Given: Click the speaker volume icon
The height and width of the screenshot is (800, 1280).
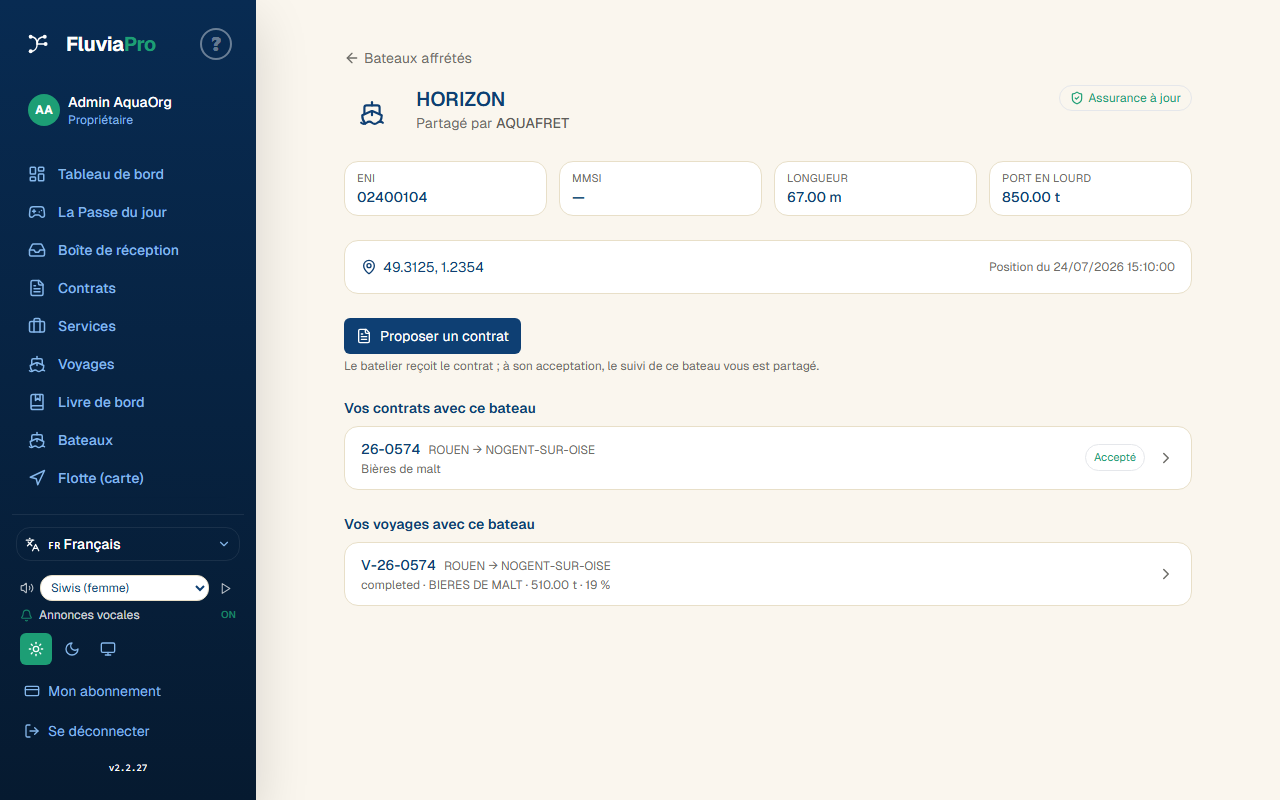Looking at the screenshot, I should 27,588.
